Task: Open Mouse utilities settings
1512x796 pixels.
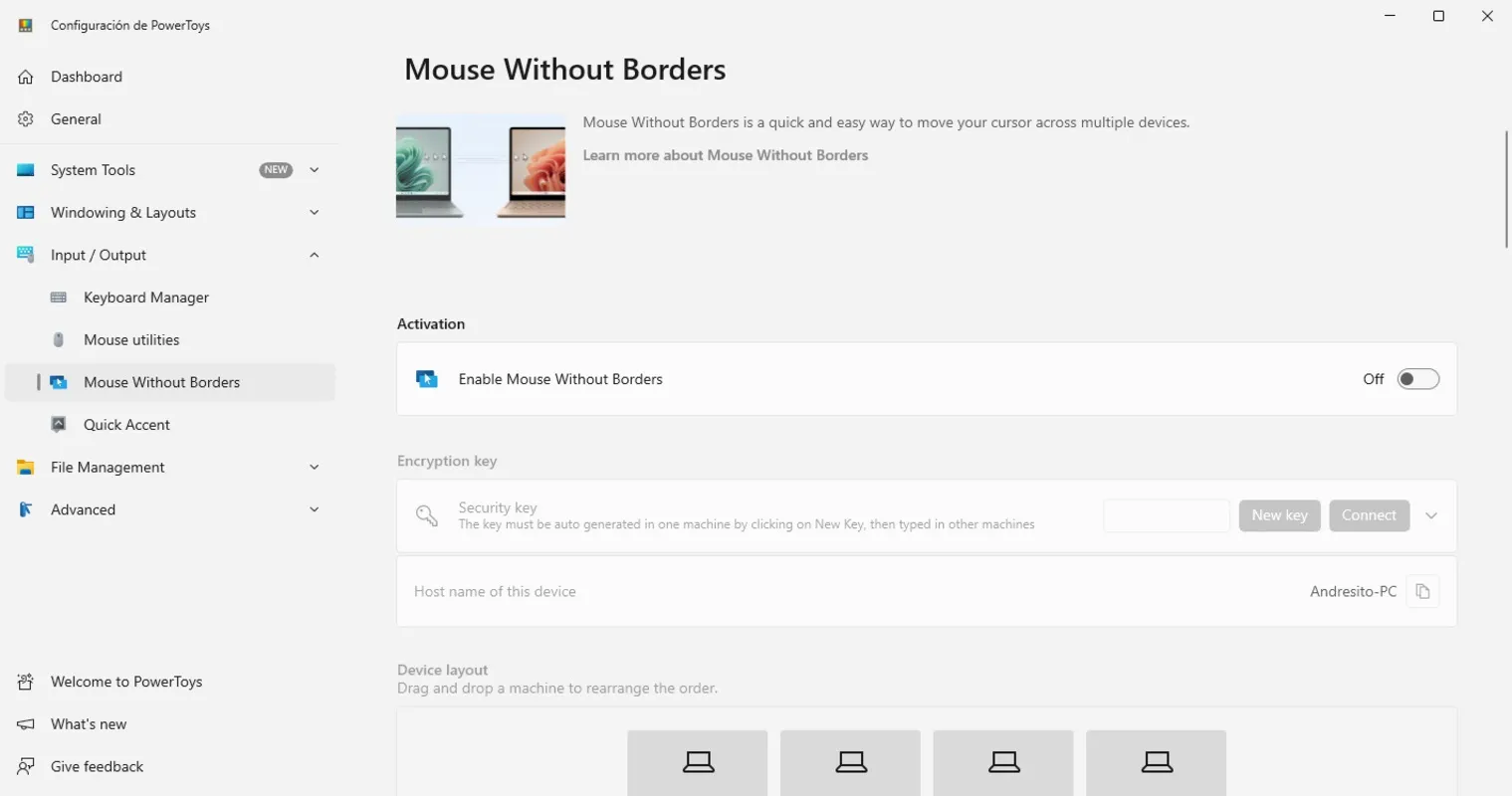Action: pyautogui.click(x=170, y=340)
